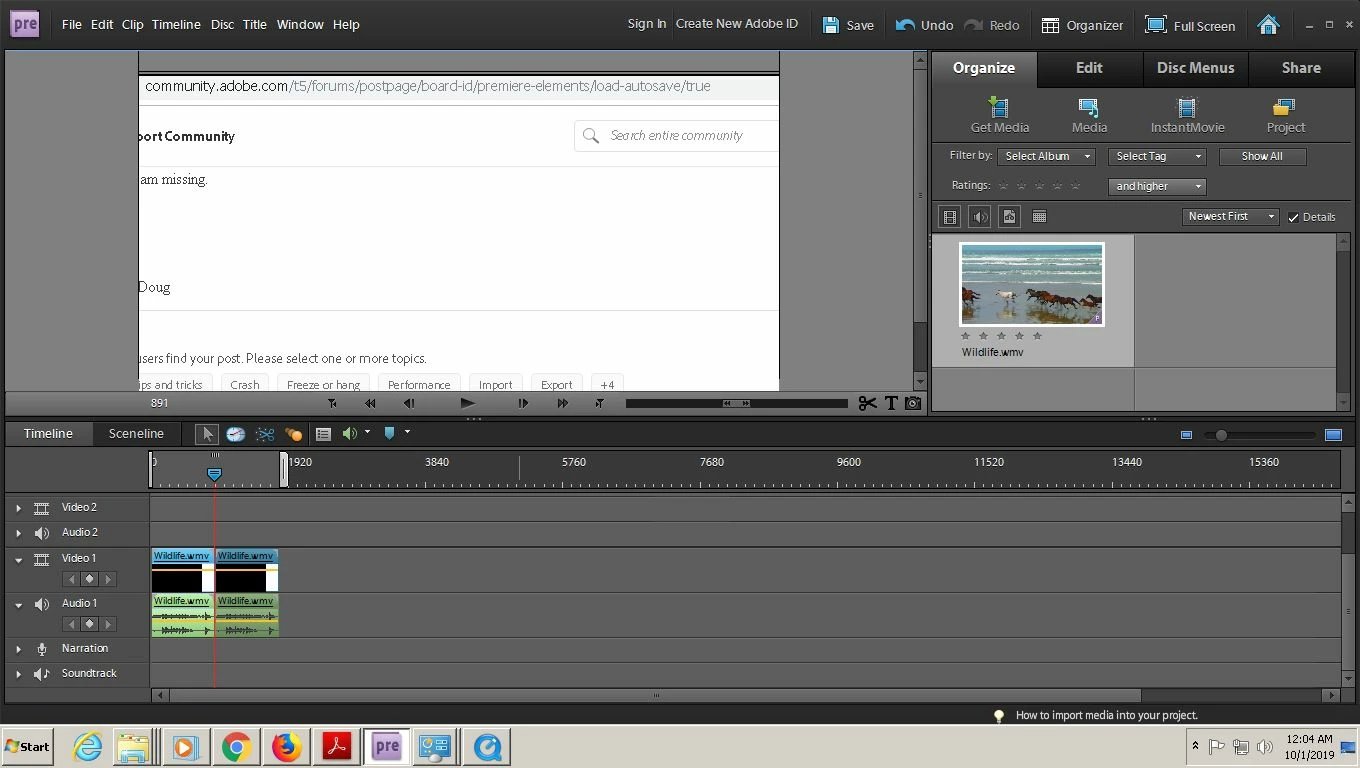Click the Audio 2 track speaker icon
1360x768 pixels.
point(42,533)
